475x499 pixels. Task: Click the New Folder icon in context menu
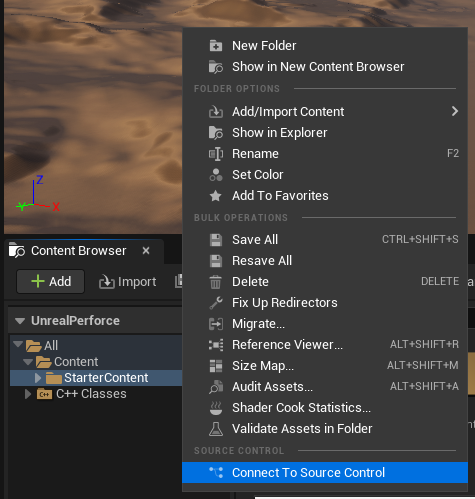216,46
